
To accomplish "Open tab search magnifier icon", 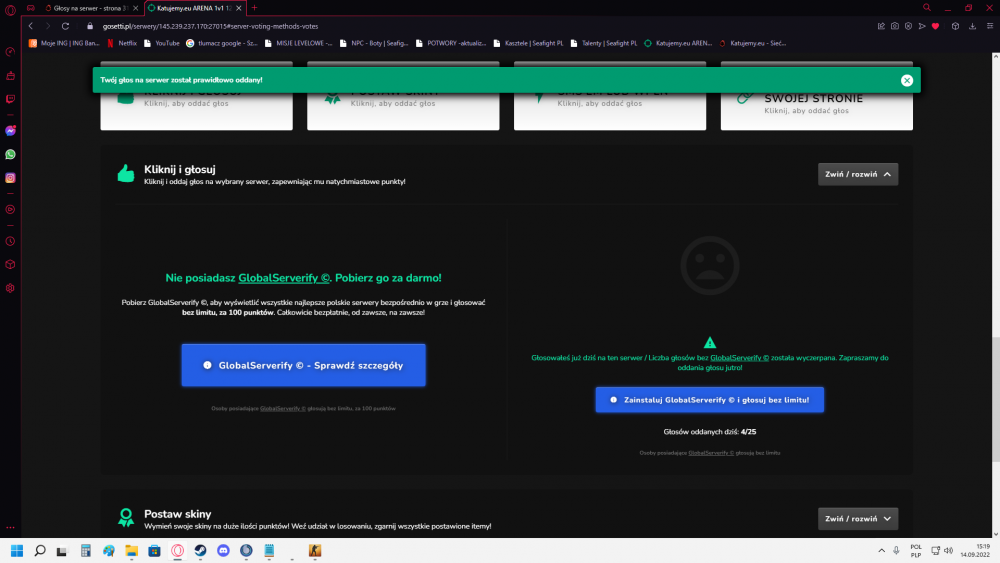I will click(x=927, y=8).
